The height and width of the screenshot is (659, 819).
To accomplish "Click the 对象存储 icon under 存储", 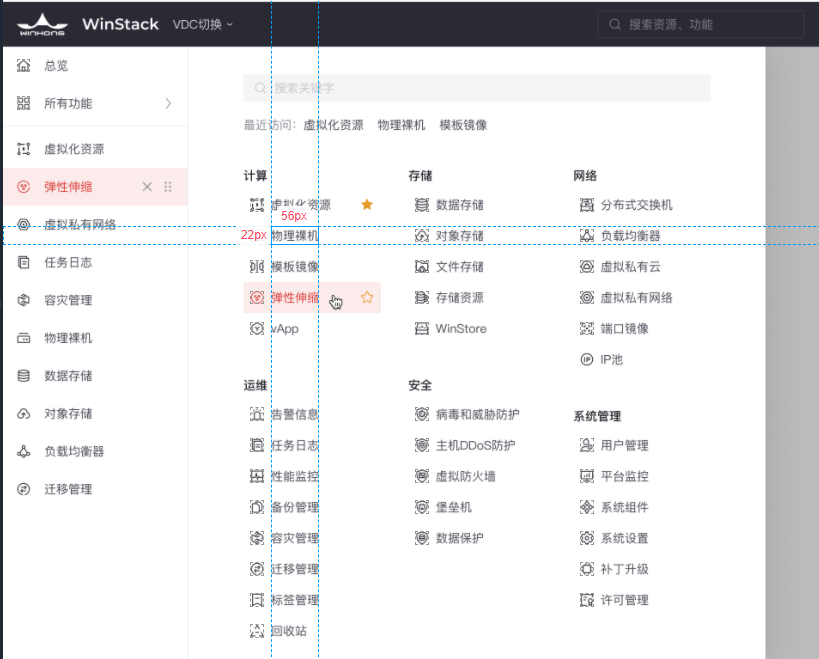I will [x=422, y=236].
